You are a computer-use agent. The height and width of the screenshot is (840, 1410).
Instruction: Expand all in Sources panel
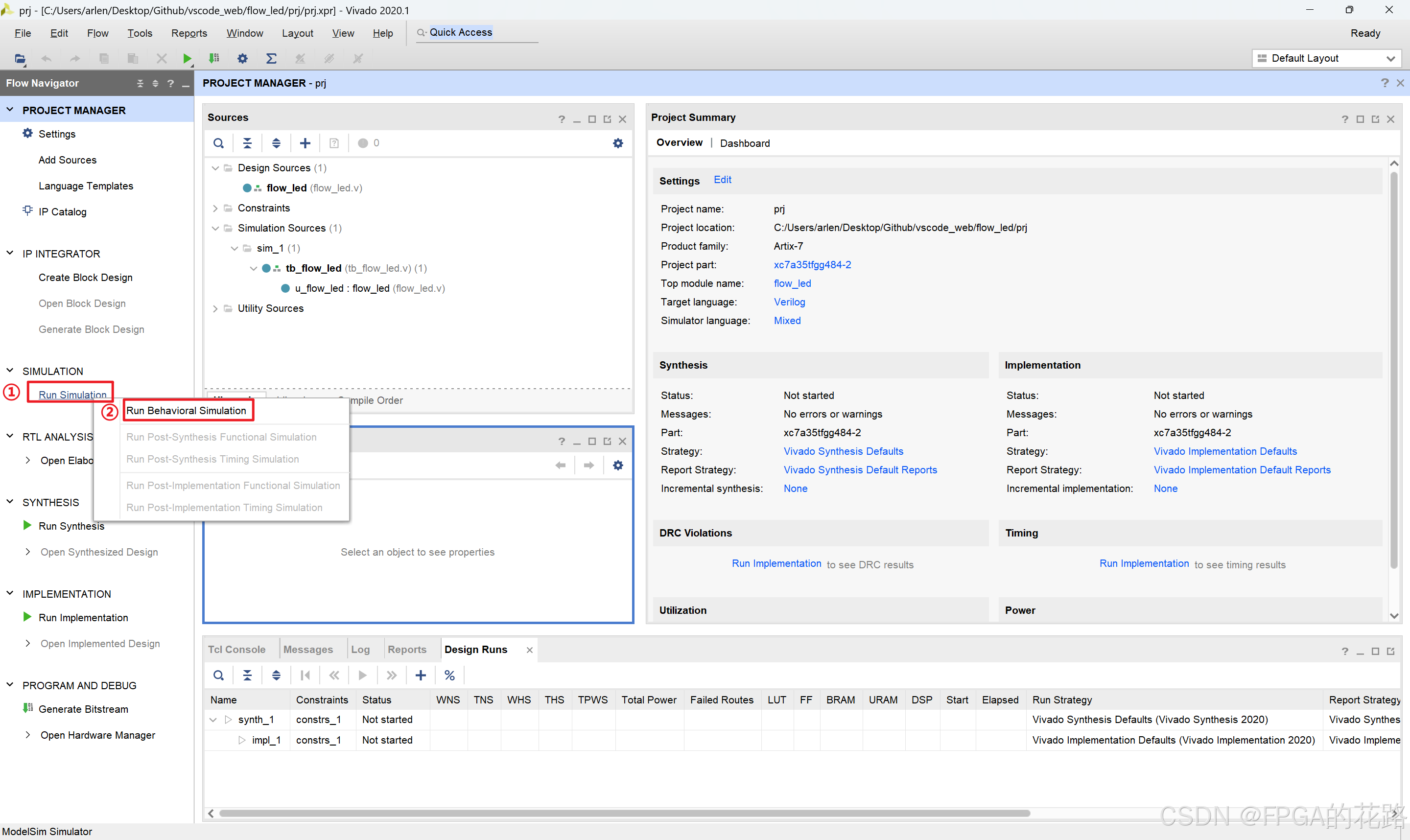coord(276,143)
